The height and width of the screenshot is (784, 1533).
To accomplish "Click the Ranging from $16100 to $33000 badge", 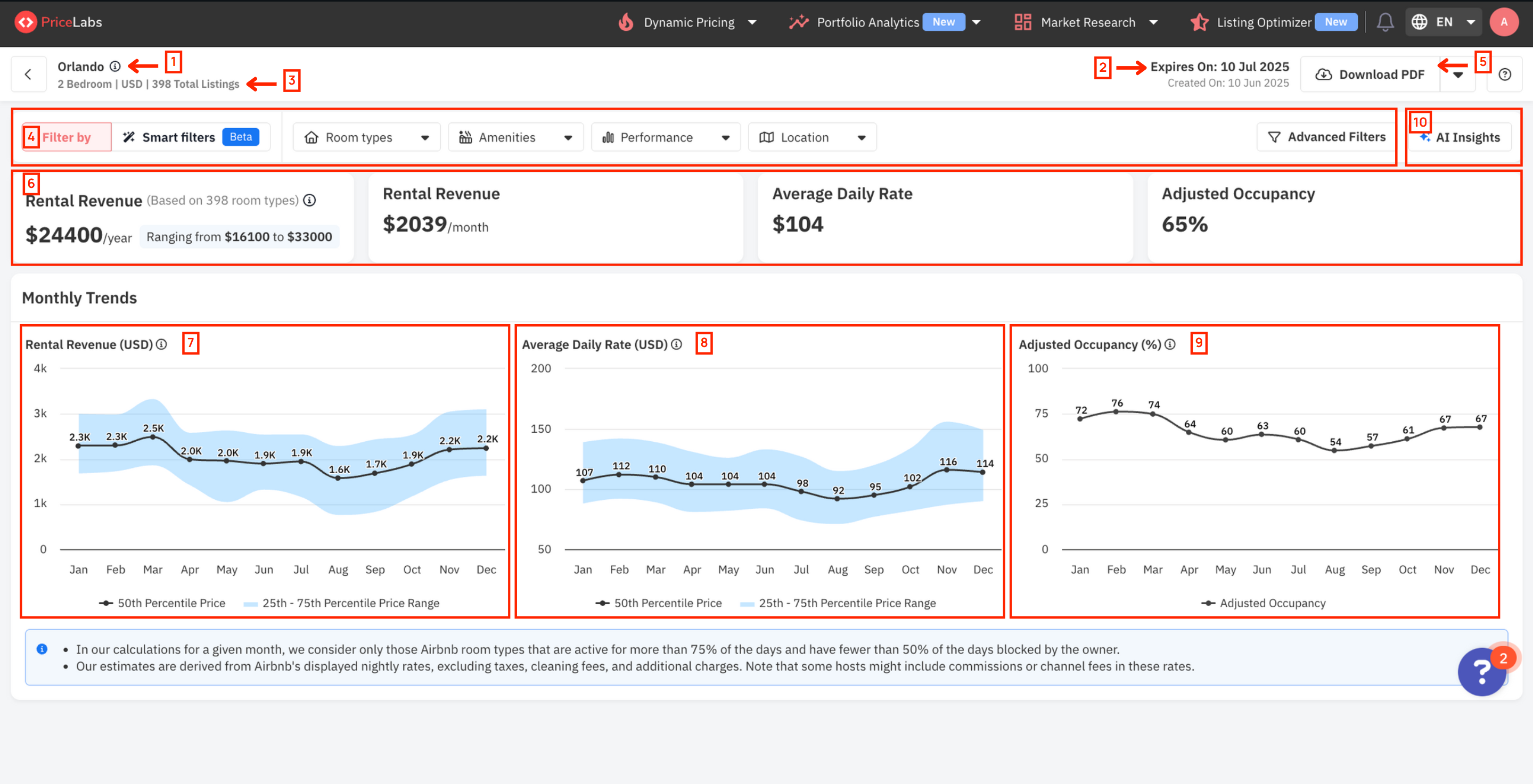I will point(239,237).
